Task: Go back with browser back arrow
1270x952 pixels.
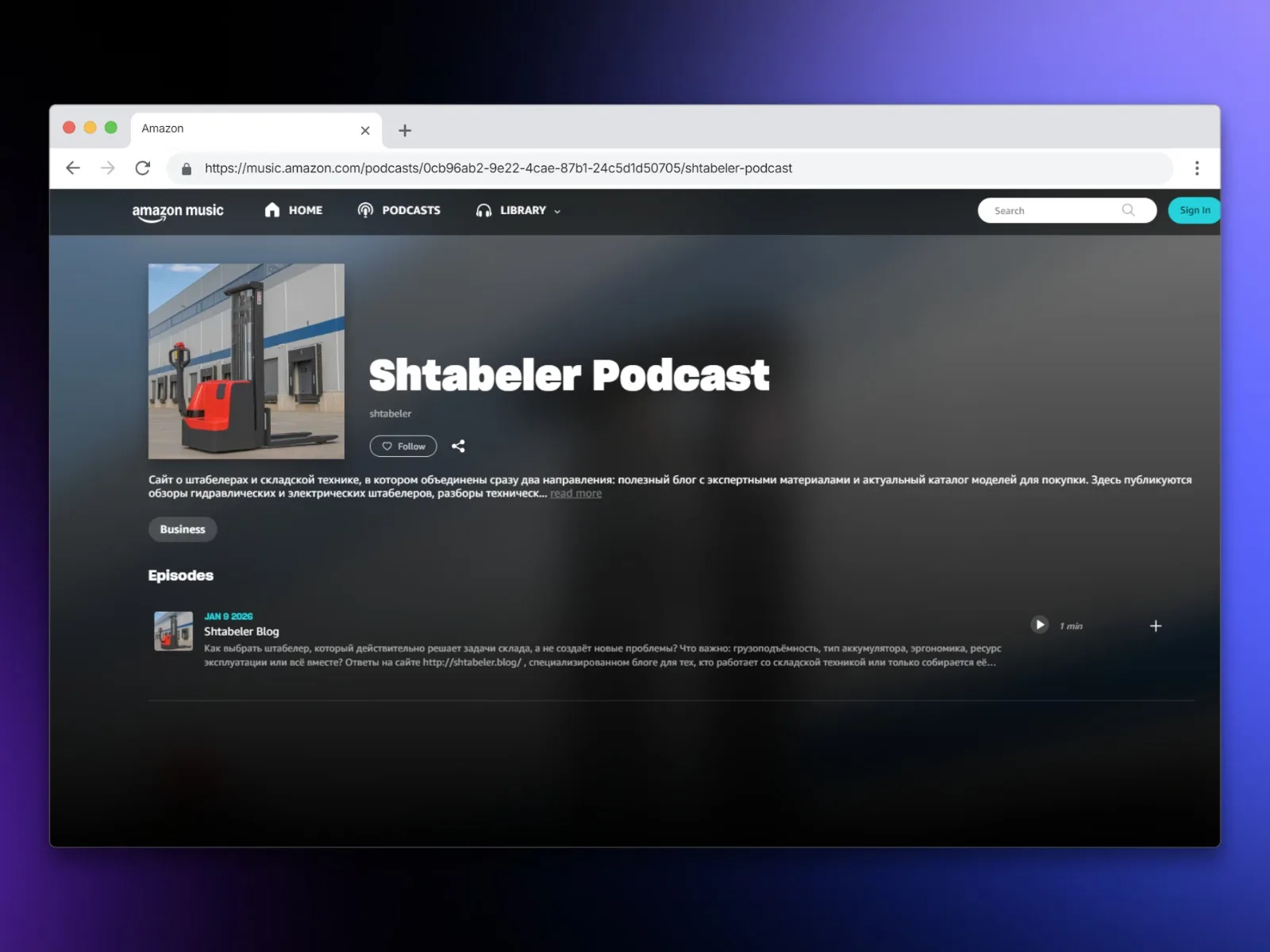Action: click(x=73, y=168)
